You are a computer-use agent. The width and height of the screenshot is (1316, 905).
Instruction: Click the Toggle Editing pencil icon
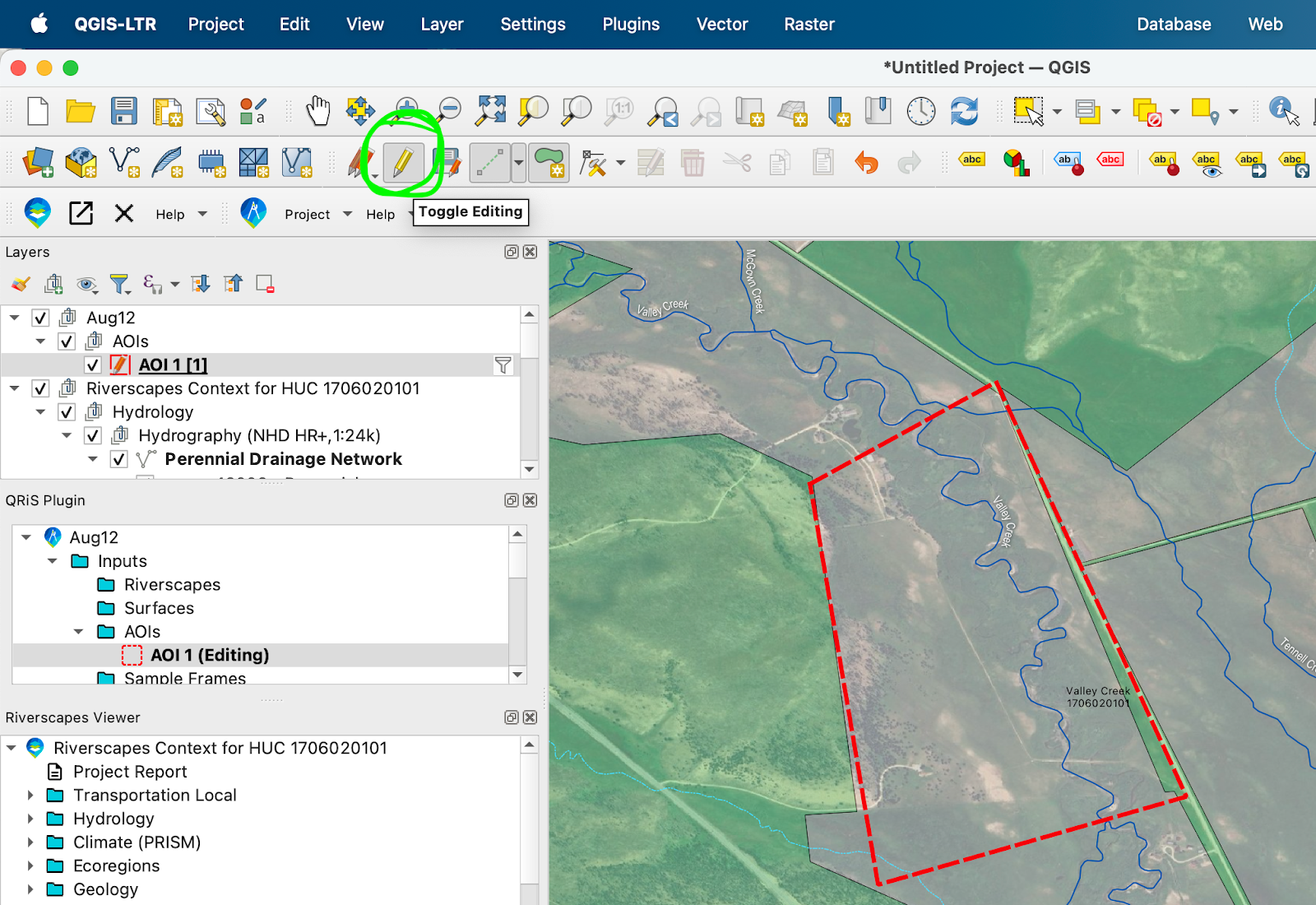(x=403, y=162)
